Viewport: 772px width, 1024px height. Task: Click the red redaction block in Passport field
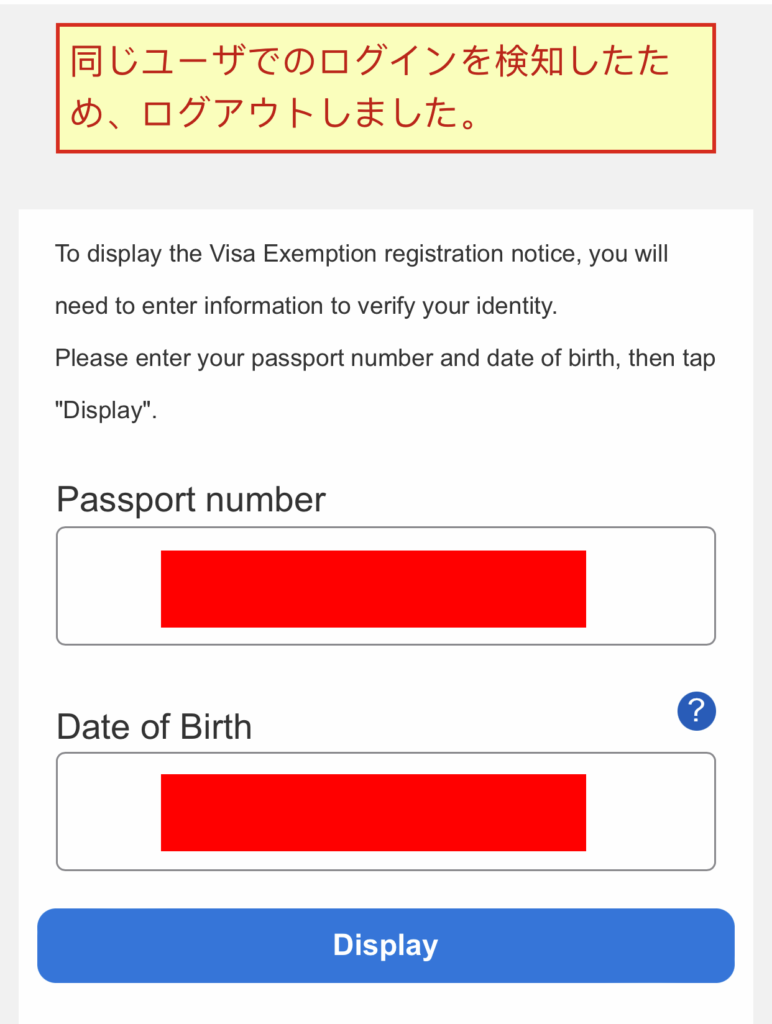coord(373,588)
